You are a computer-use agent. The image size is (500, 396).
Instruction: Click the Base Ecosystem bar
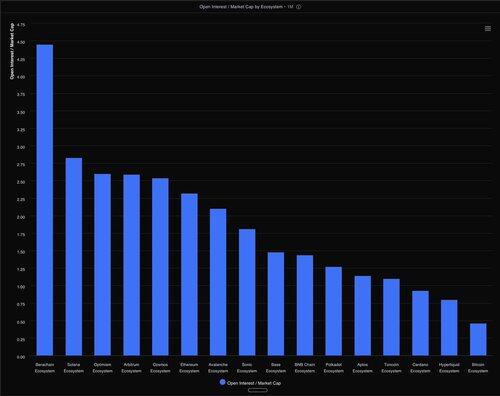click(276, 304)
